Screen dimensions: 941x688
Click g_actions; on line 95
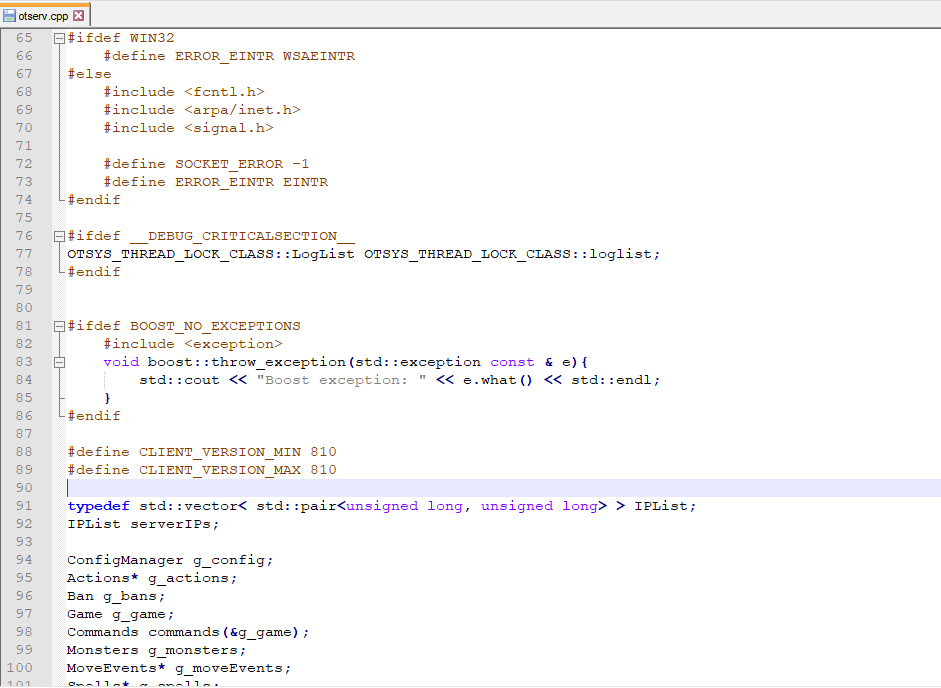(193, 578)
